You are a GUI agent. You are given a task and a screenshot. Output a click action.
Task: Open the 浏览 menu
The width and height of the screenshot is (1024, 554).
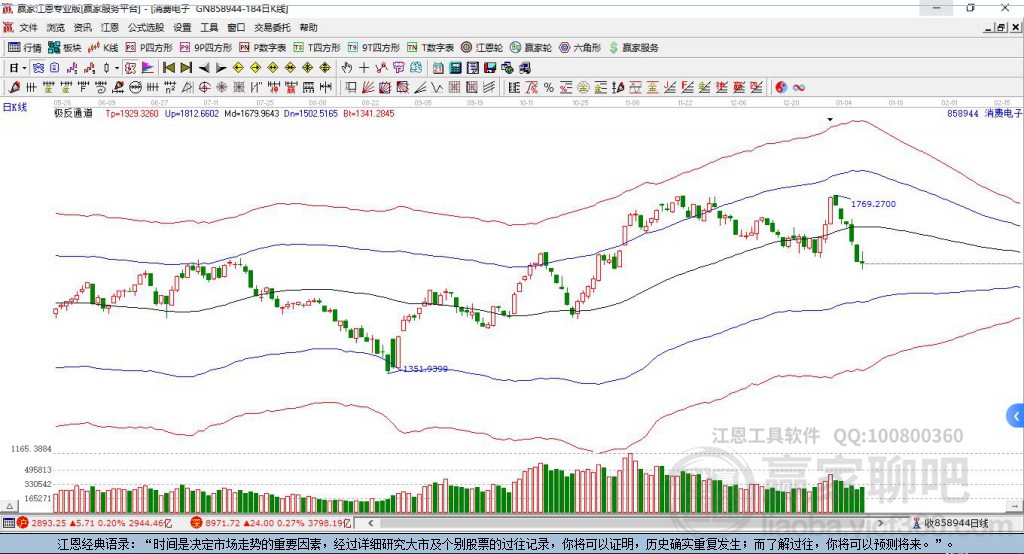(x=56, y=27)
